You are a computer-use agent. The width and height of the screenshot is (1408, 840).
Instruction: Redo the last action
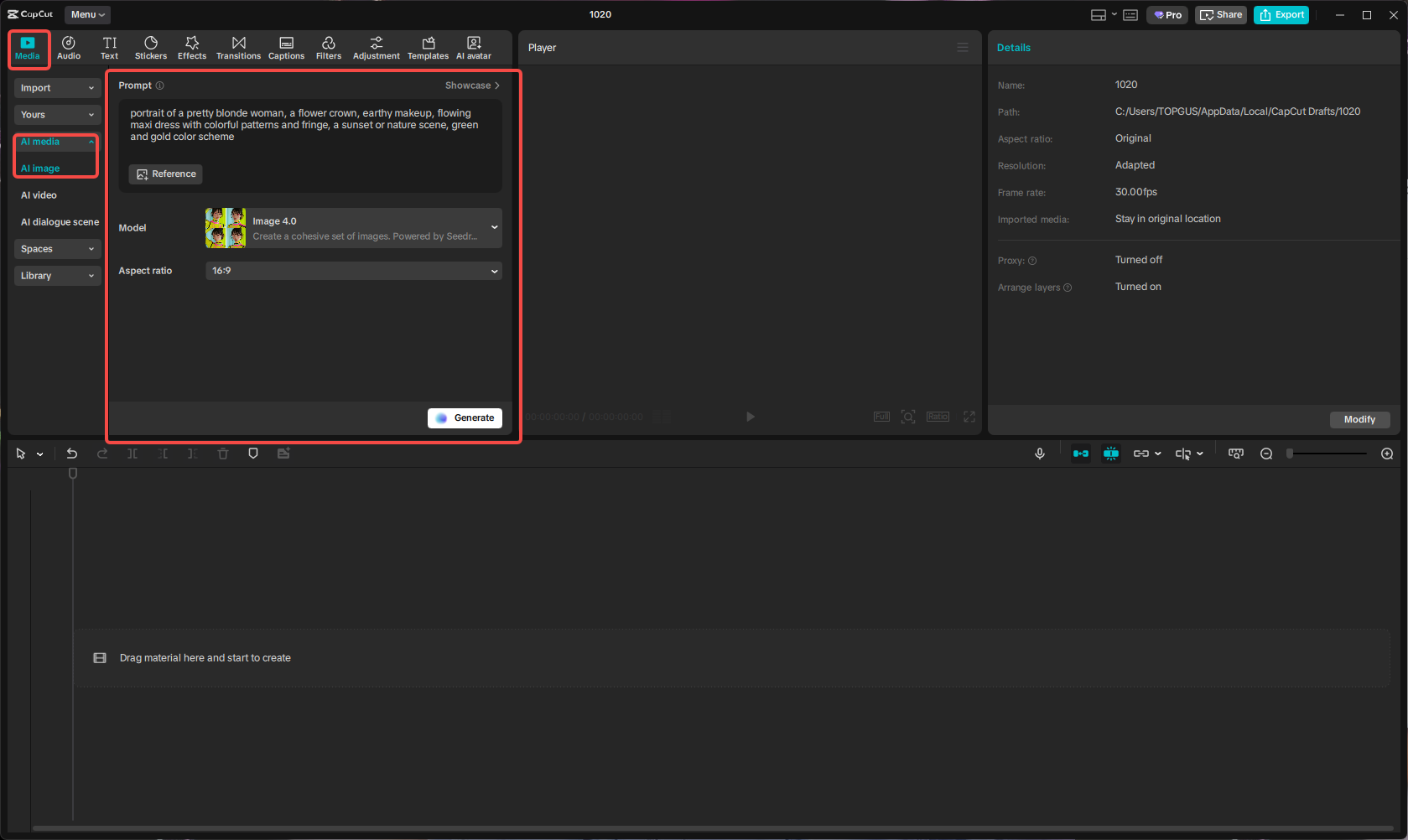pos(102,454)
